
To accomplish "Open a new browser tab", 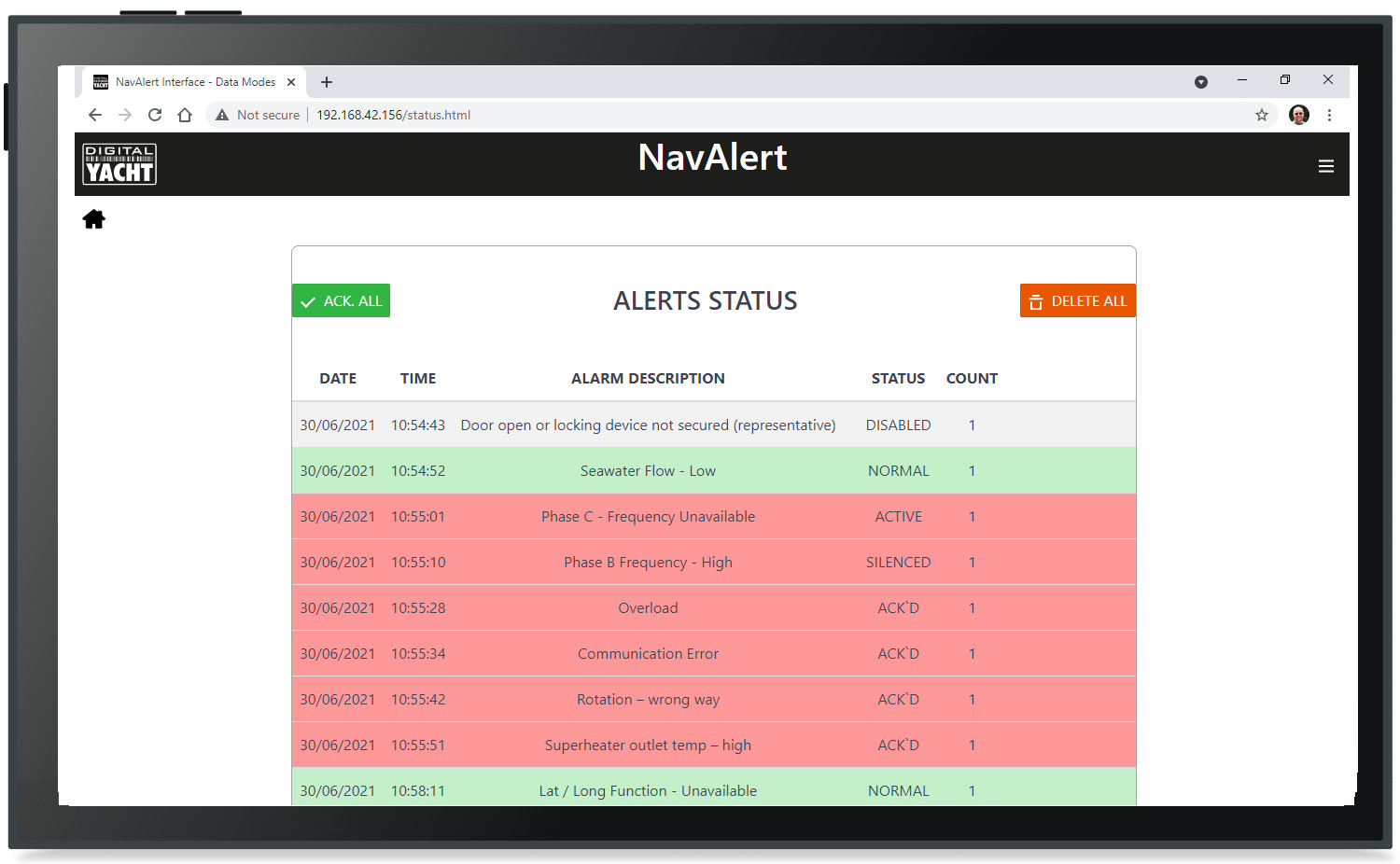I will coord(327,82).
